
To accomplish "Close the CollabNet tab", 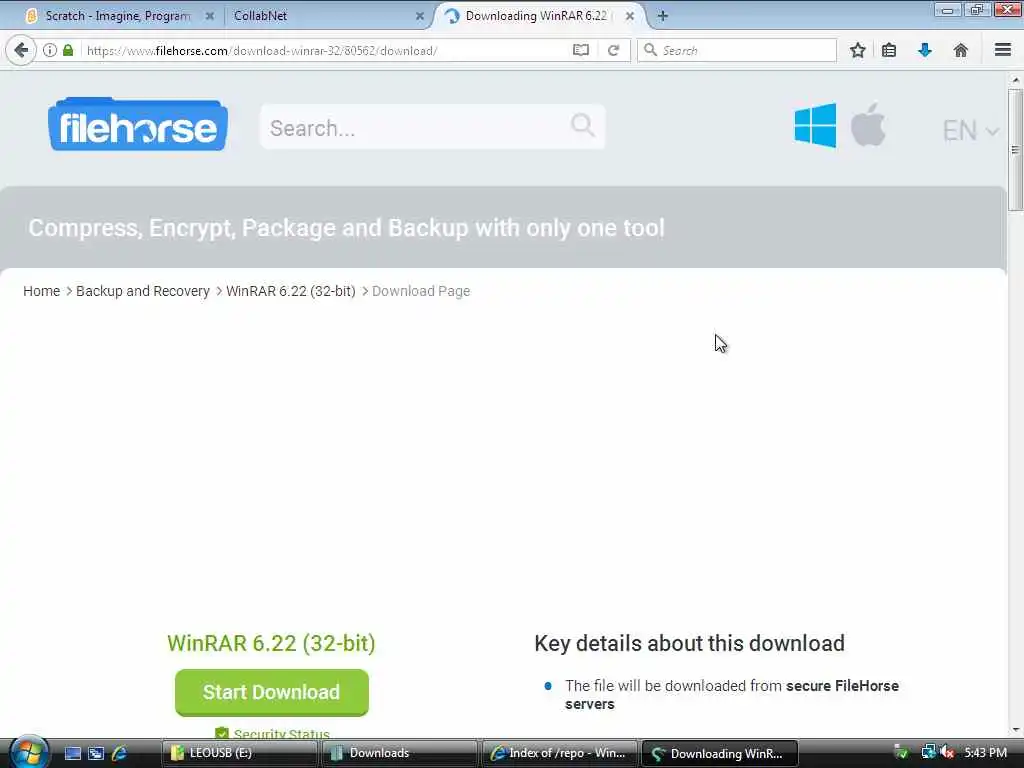I will pyautogui.click(x=420, y=16).
